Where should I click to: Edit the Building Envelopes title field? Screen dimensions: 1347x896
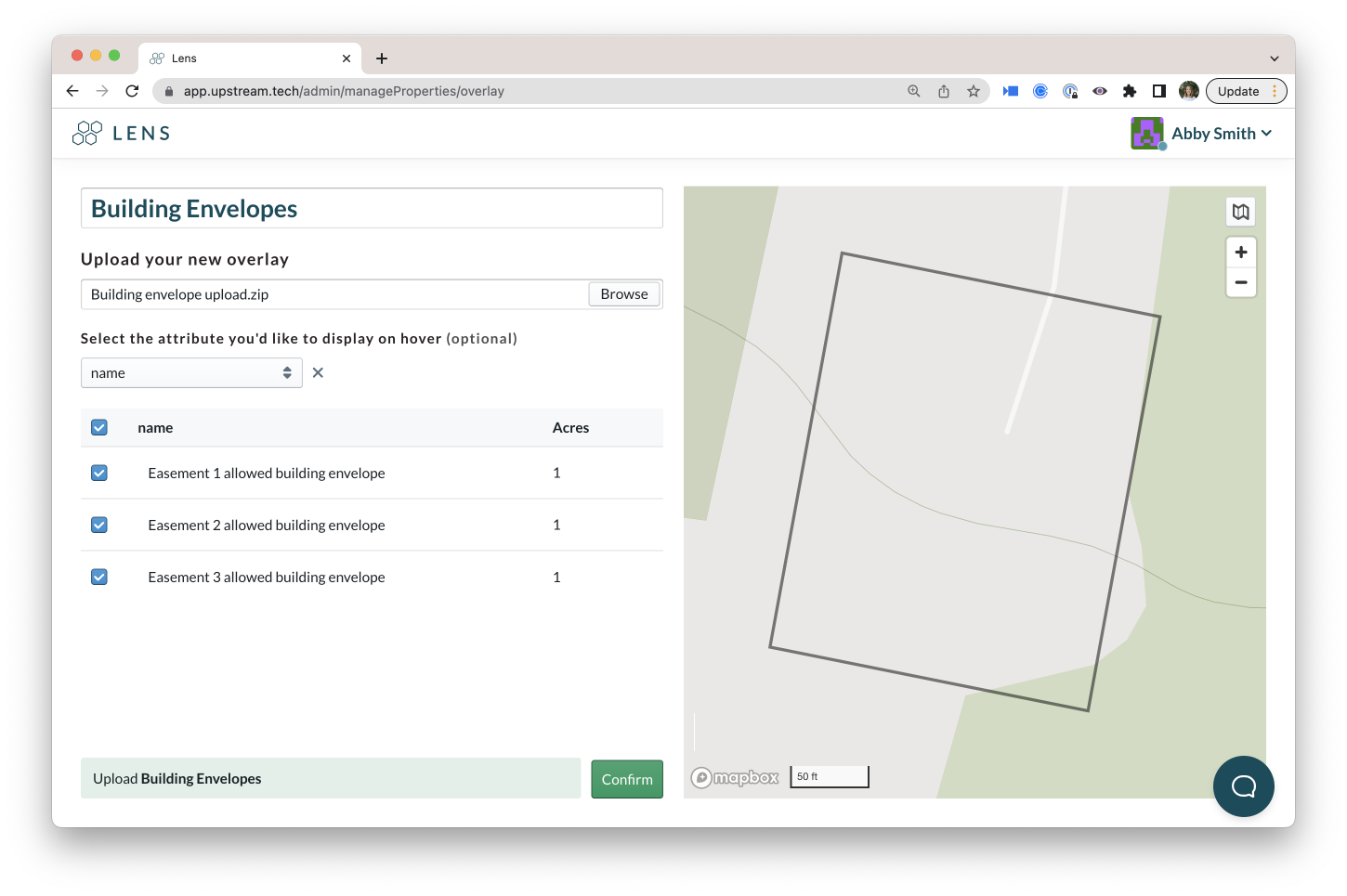click(372, 208)
